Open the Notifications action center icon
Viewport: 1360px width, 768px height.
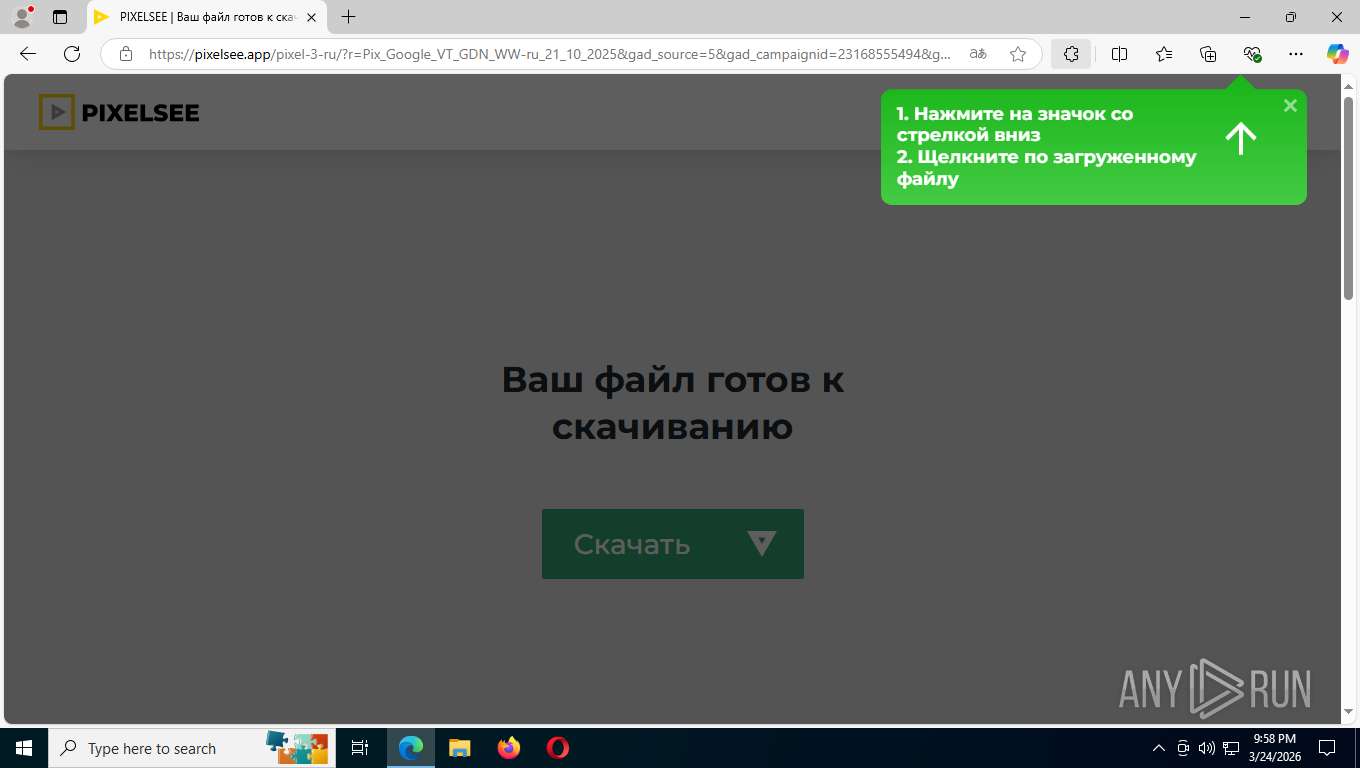pos(1327,748)
